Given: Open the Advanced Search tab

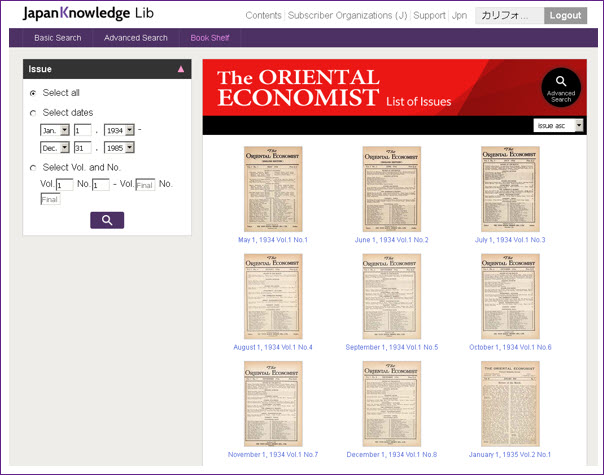Looking at the screenshot, I should (136, 38).
